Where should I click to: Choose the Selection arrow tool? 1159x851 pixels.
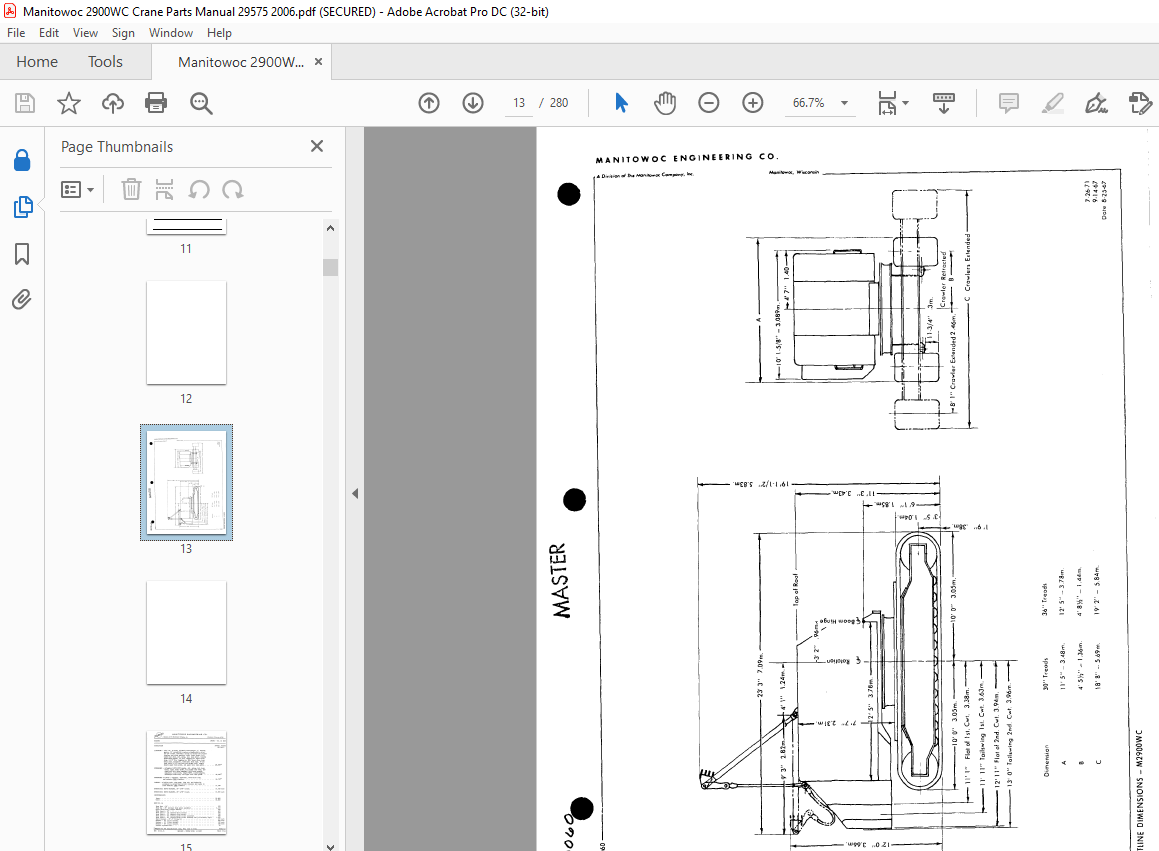coord(621,103)
